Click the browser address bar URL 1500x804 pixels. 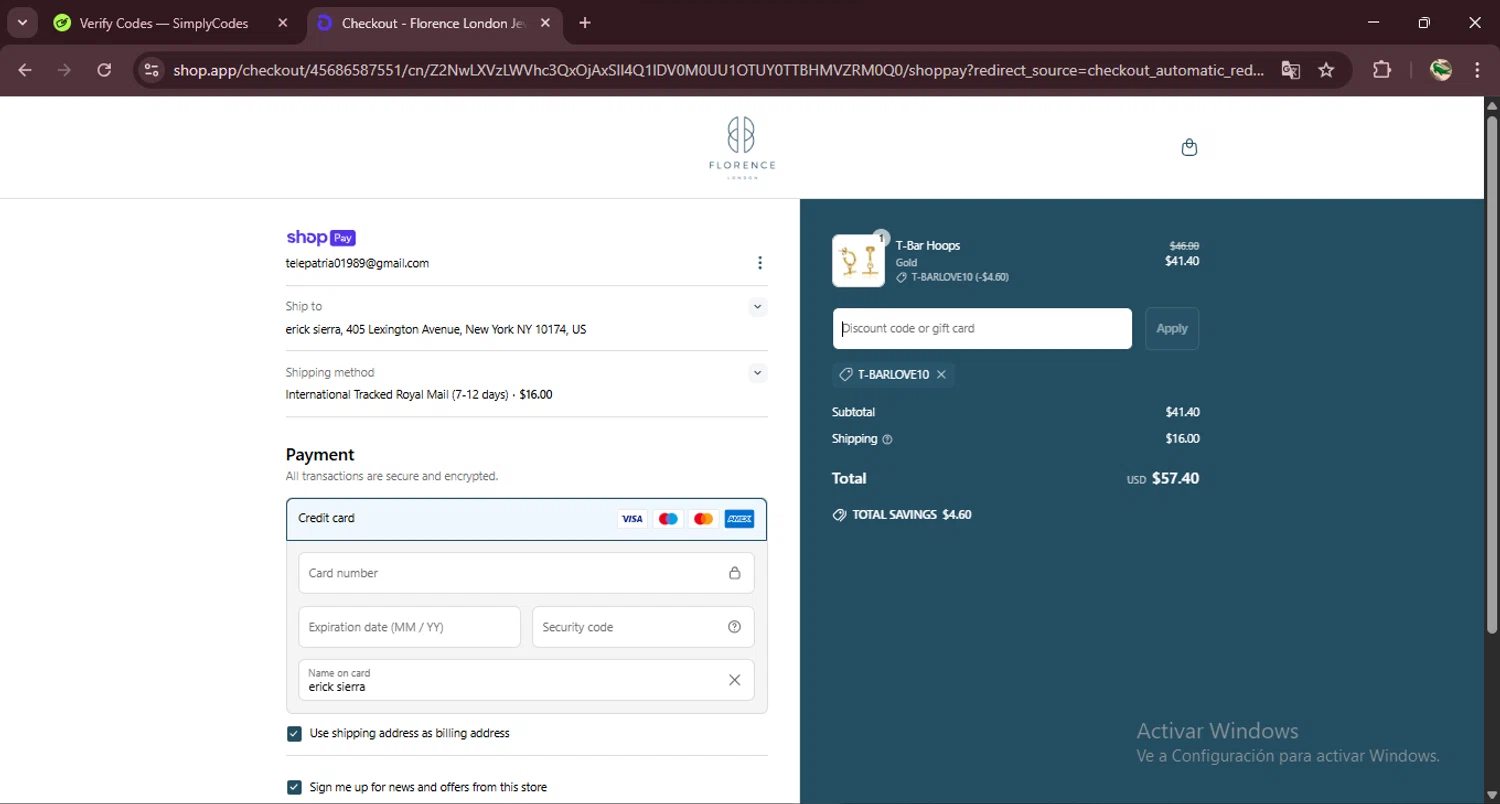point(718,70)
